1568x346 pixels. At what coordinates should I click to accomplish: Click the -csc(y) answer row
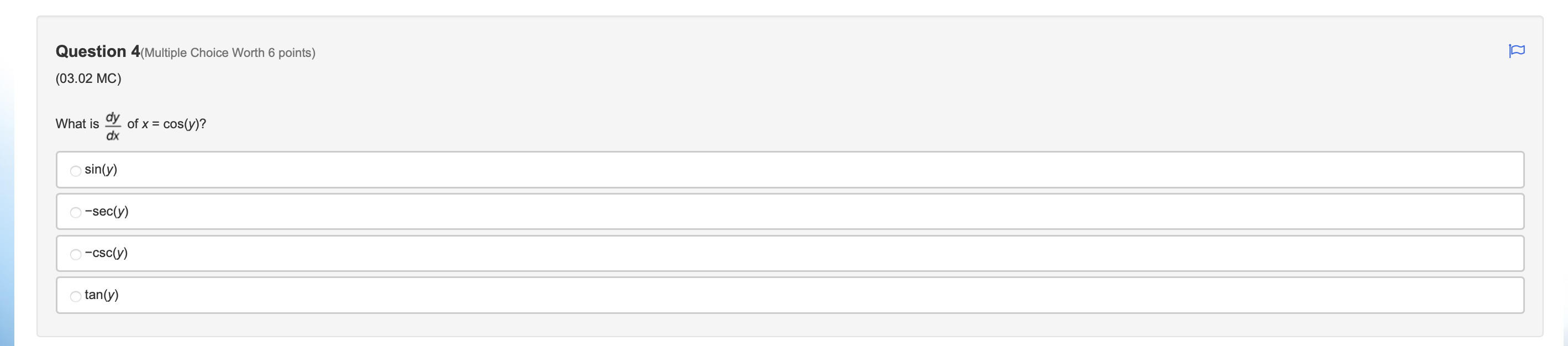[x=426, y=253]
